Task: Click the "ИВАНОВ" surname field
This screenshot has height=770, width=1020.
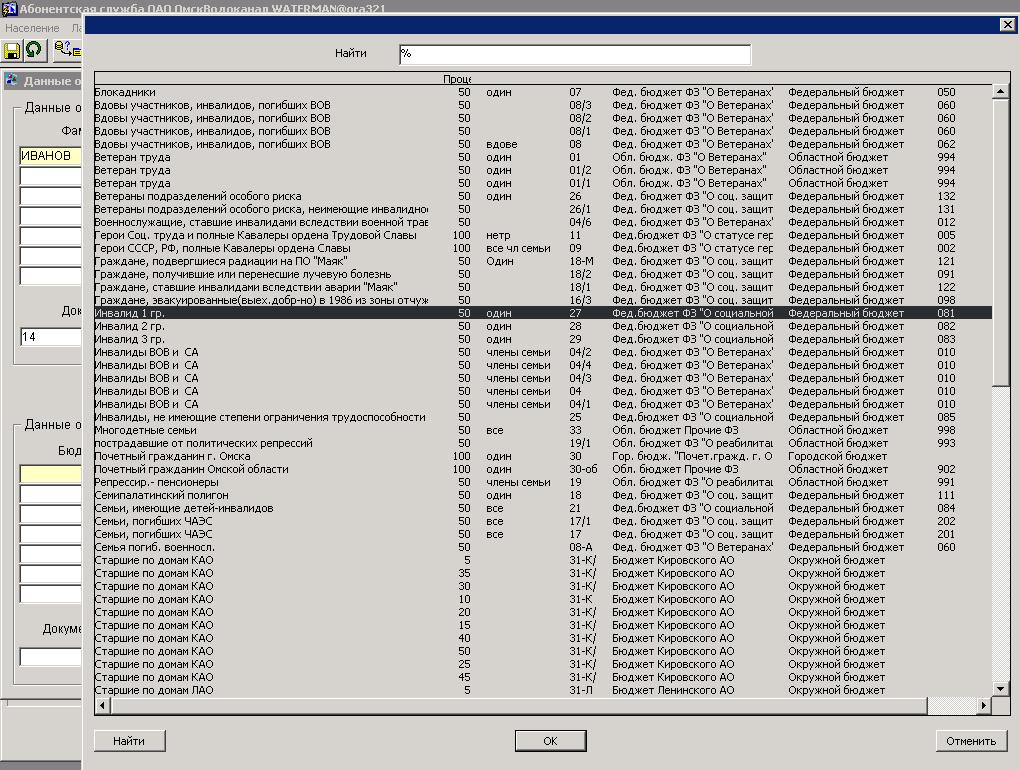Action: point(50,156)
